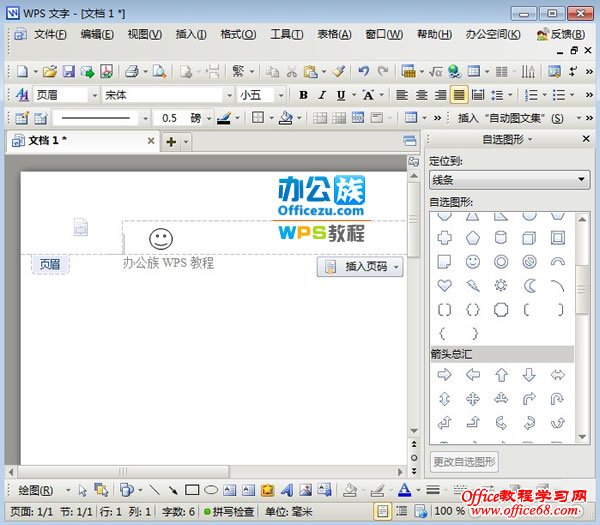Switch to the 文档 1 tab
Screen dimensions: 600x525
48,141
